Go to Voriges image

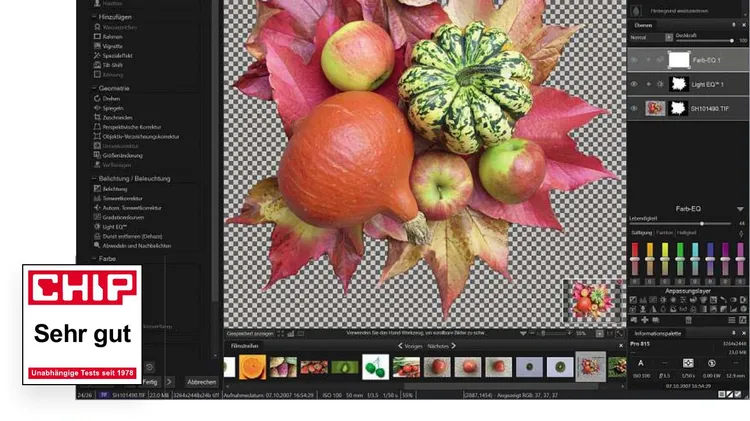point(410,346)
